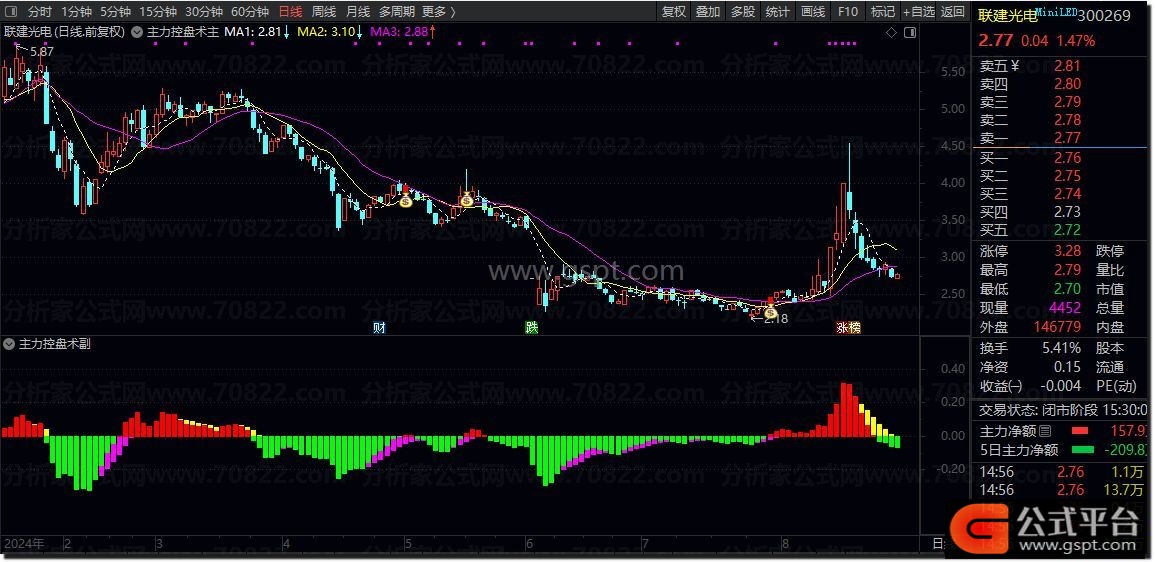Screen dimensions: 1155x562
Task: Expand the 更多 periods menu
Action: [439, 12]
